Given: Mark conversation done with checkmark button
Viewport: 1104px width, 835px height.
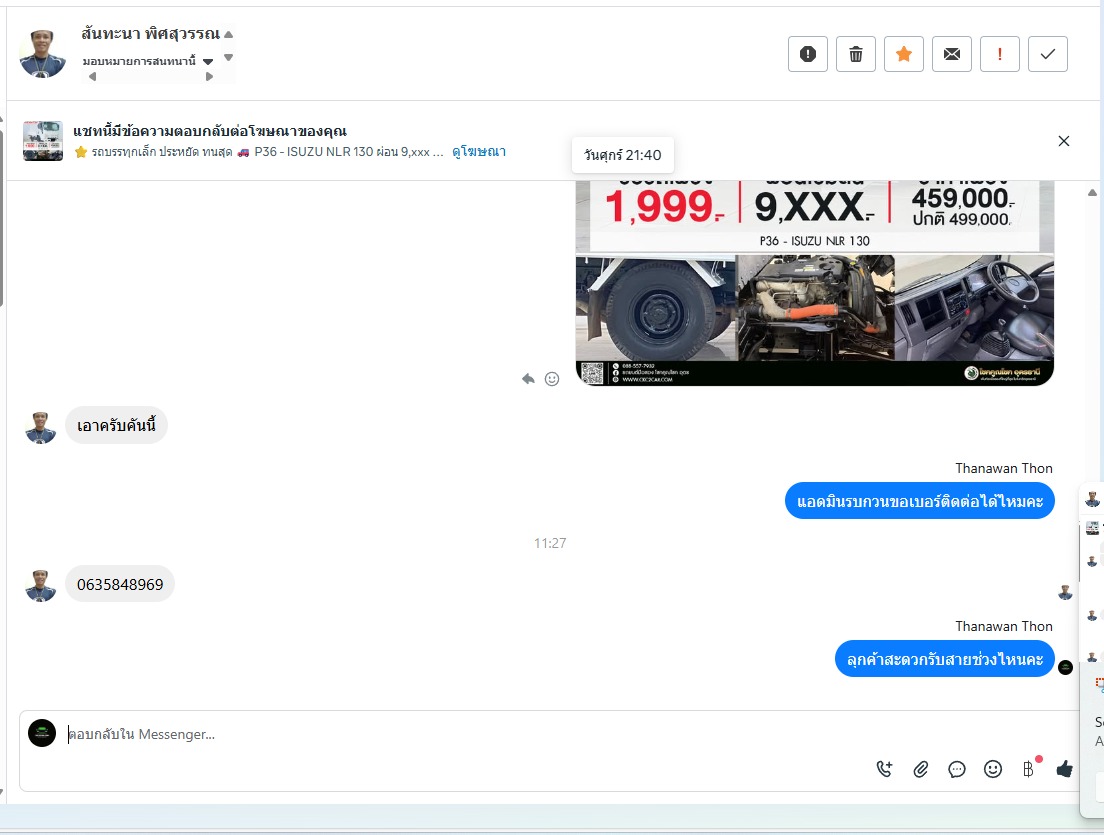Looking at the screenshot, I should click(1048, 54).
